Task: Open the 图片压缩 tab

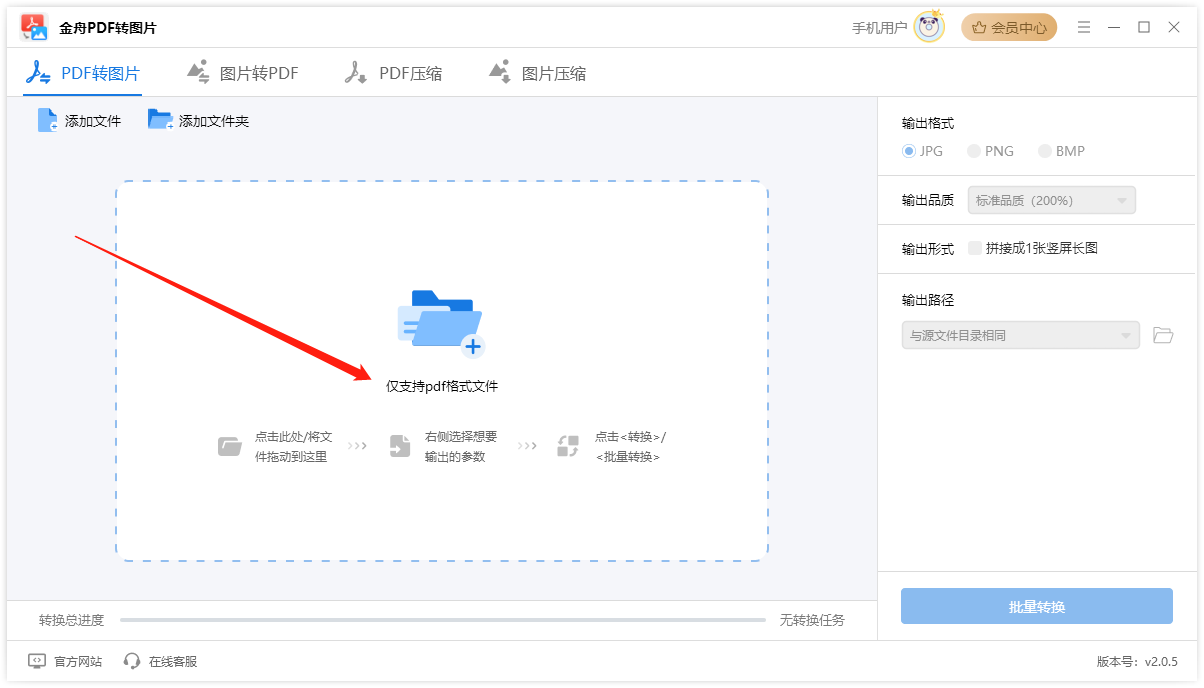Action: click(x=537, y=73)
